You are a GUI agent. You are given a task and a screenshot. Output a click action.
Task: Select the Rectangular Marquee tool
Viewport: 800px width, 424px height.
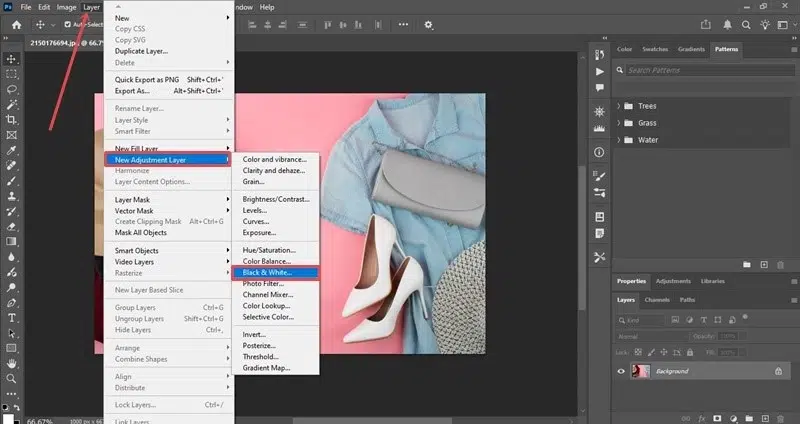pos(11,74)
